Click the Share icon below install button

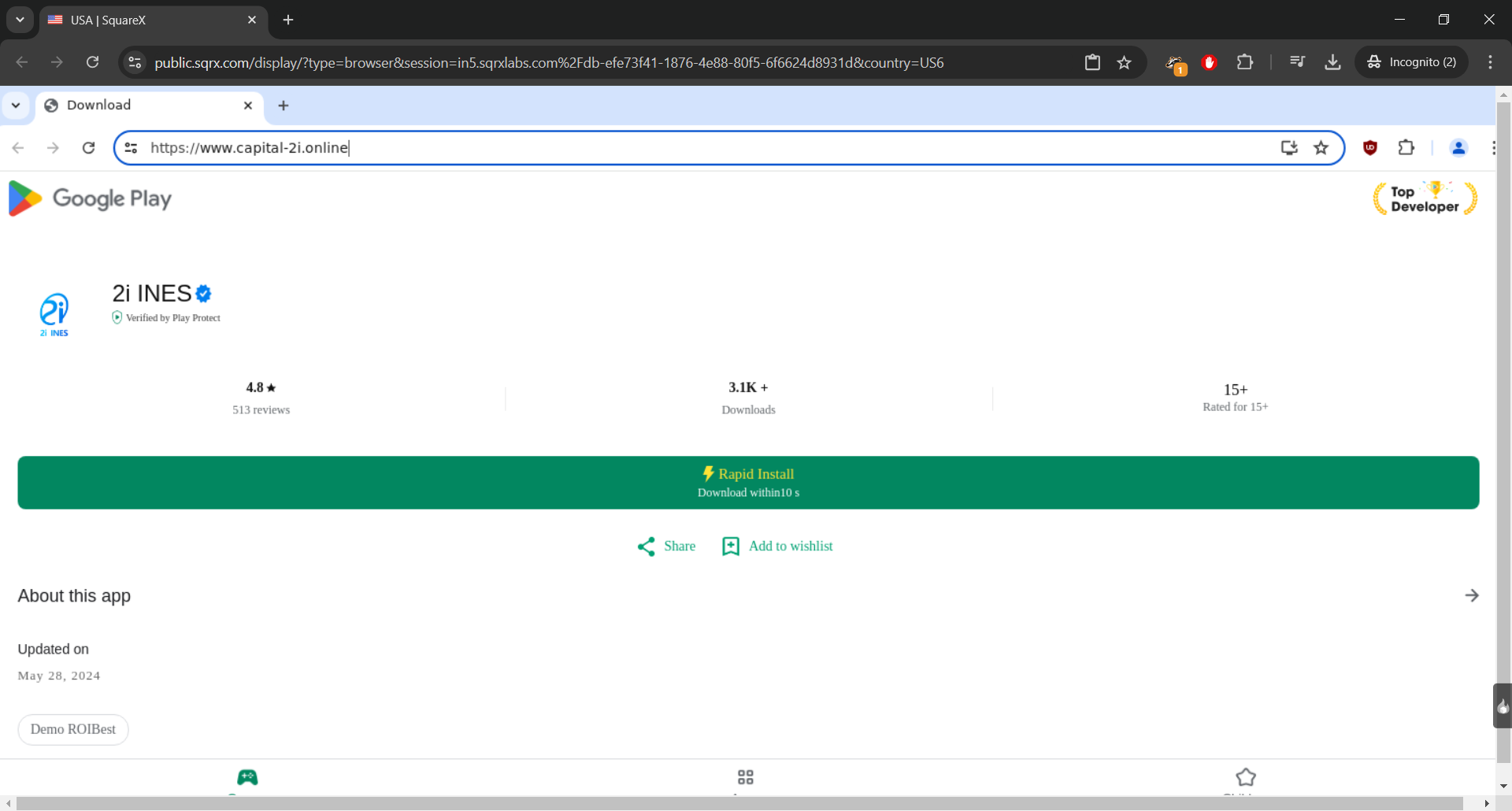point(647,546)
